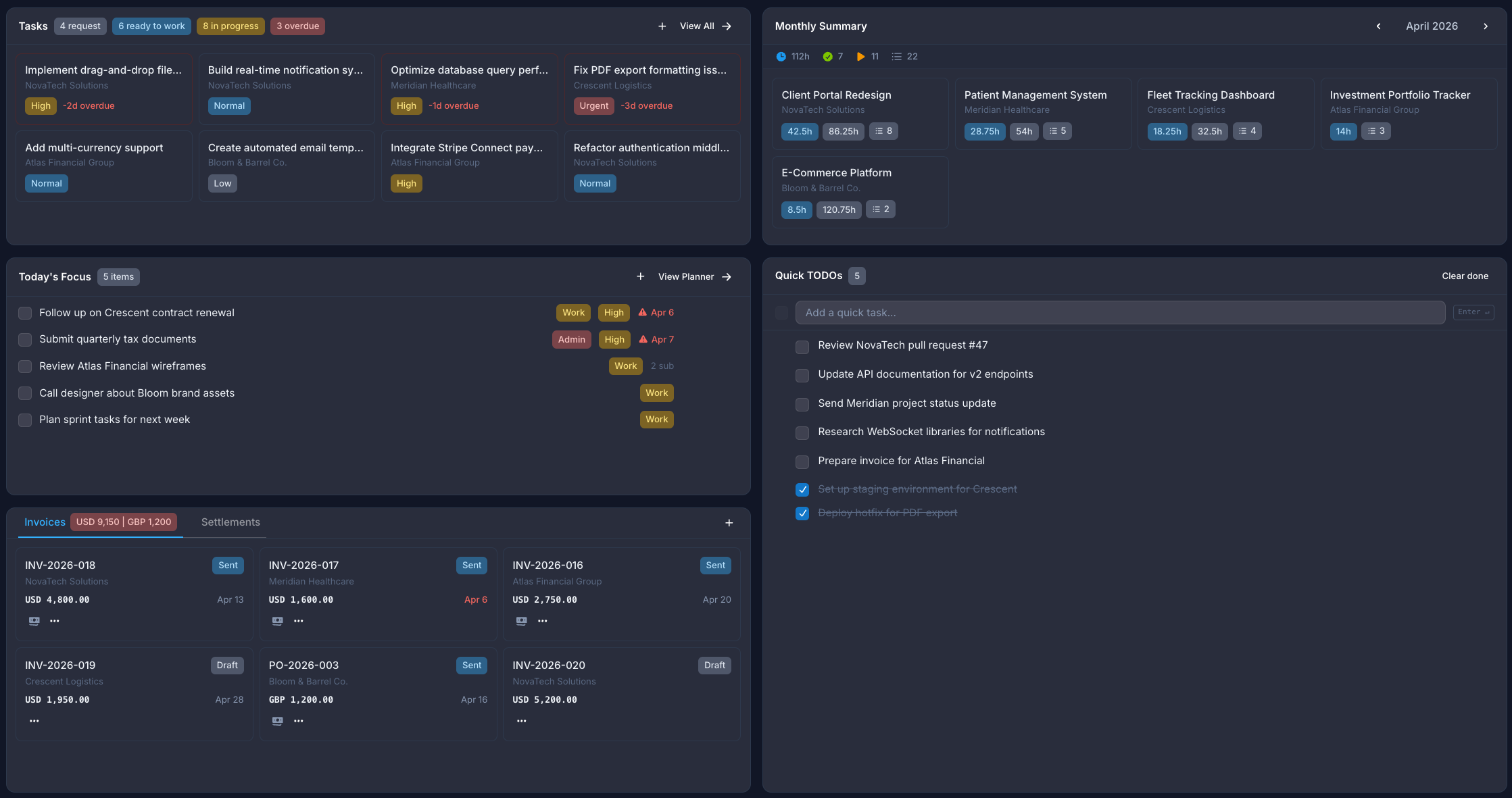Image resolution: width=1512 pixels, height=798 pixels.
Task: Click the task count badge on Client Portal Redesign
Action: click(x=883, y=131)
